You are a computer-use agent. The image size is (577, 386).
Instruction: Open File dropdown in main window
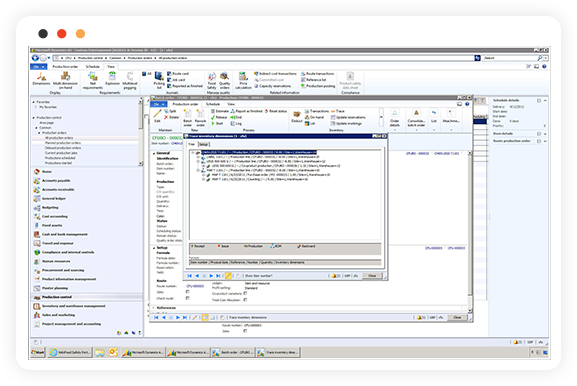point(38,67)
